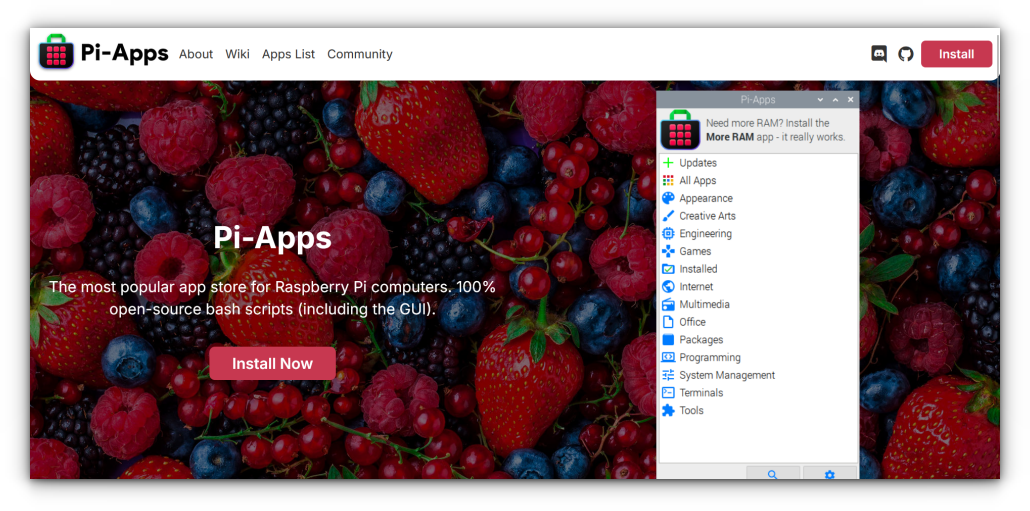Screen dimensions: 1030x511
Task: Open the Programming category
Action: (x=709, y=357)
